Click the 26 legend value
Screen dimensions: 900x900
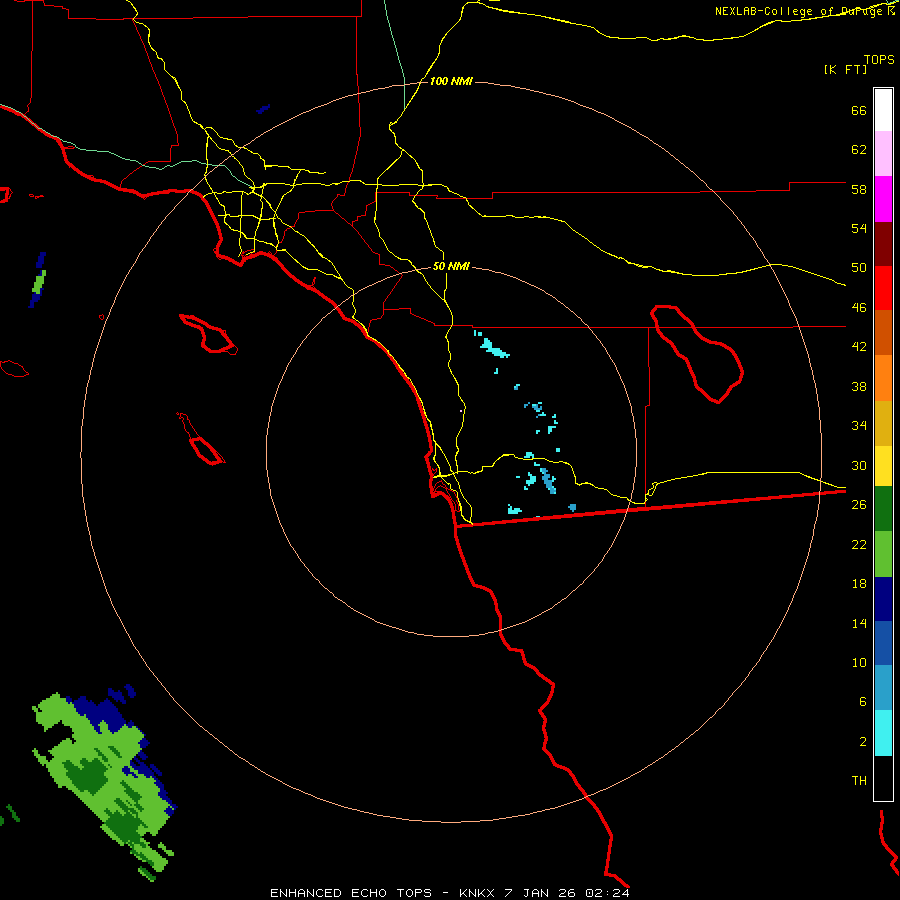click(859, 505)
